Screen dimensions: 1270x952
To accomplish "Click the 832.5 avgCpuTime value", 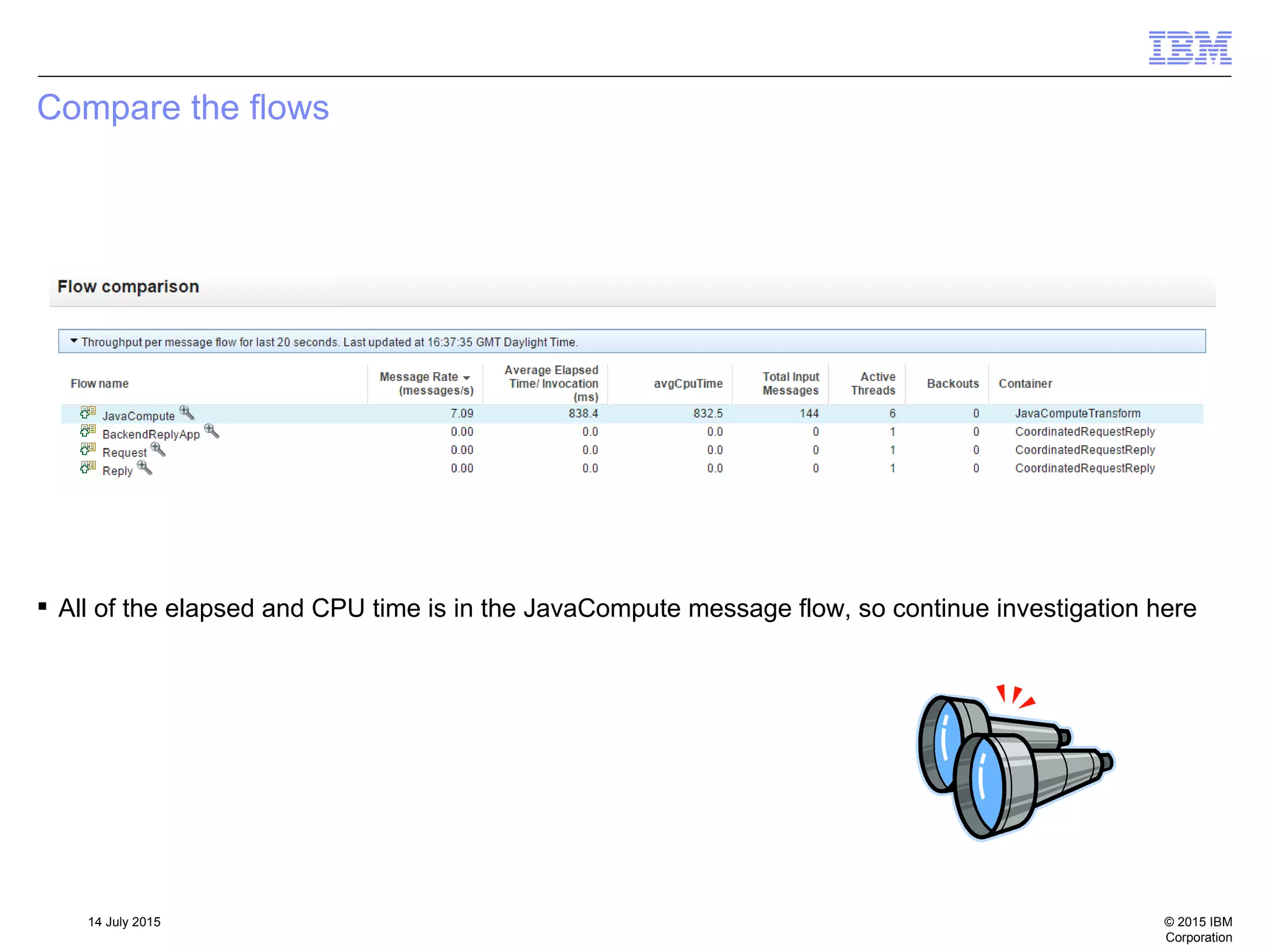I will (x=708, y=414).
